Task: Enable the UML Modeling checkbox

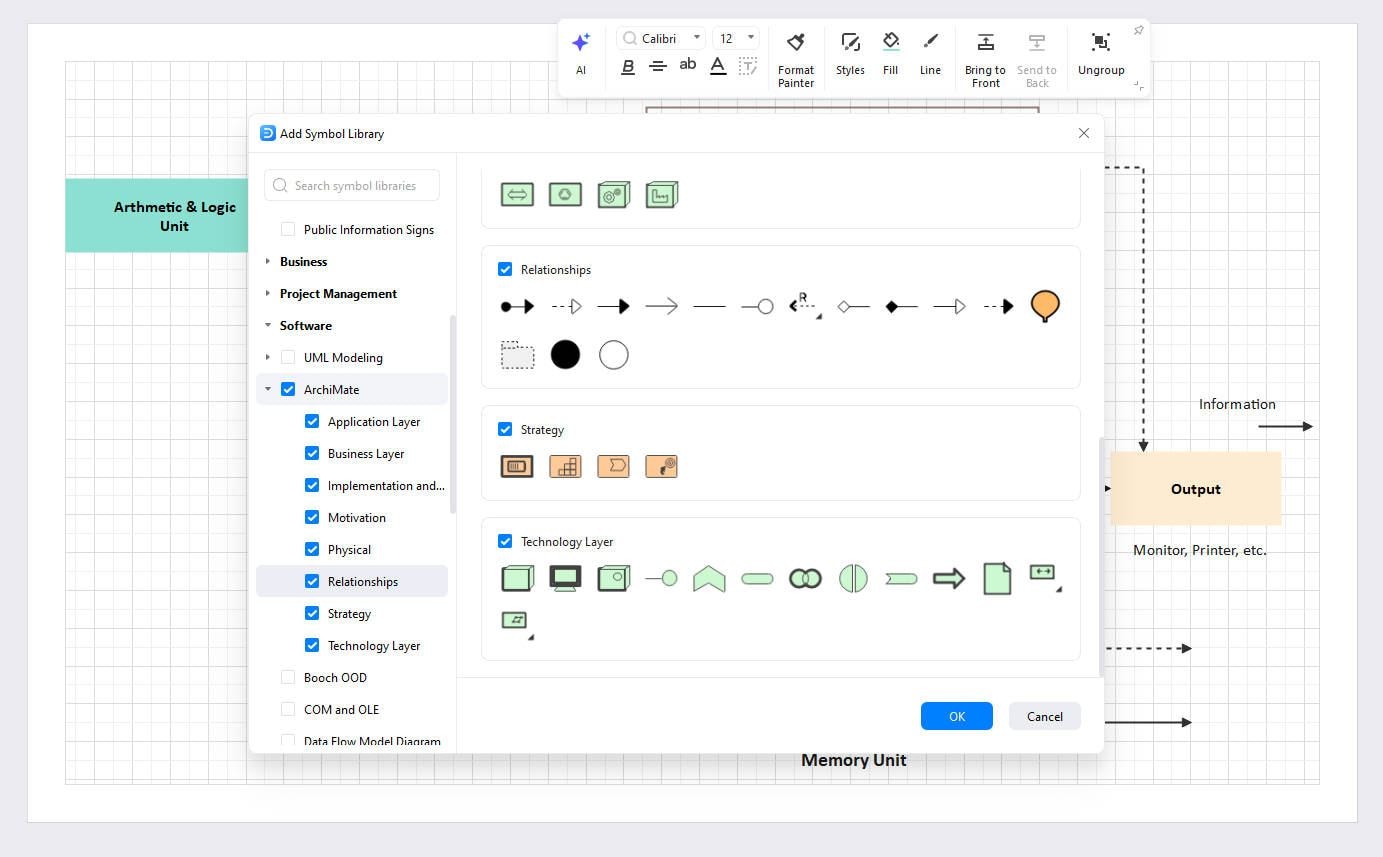Action: click(x=288, y=357)
